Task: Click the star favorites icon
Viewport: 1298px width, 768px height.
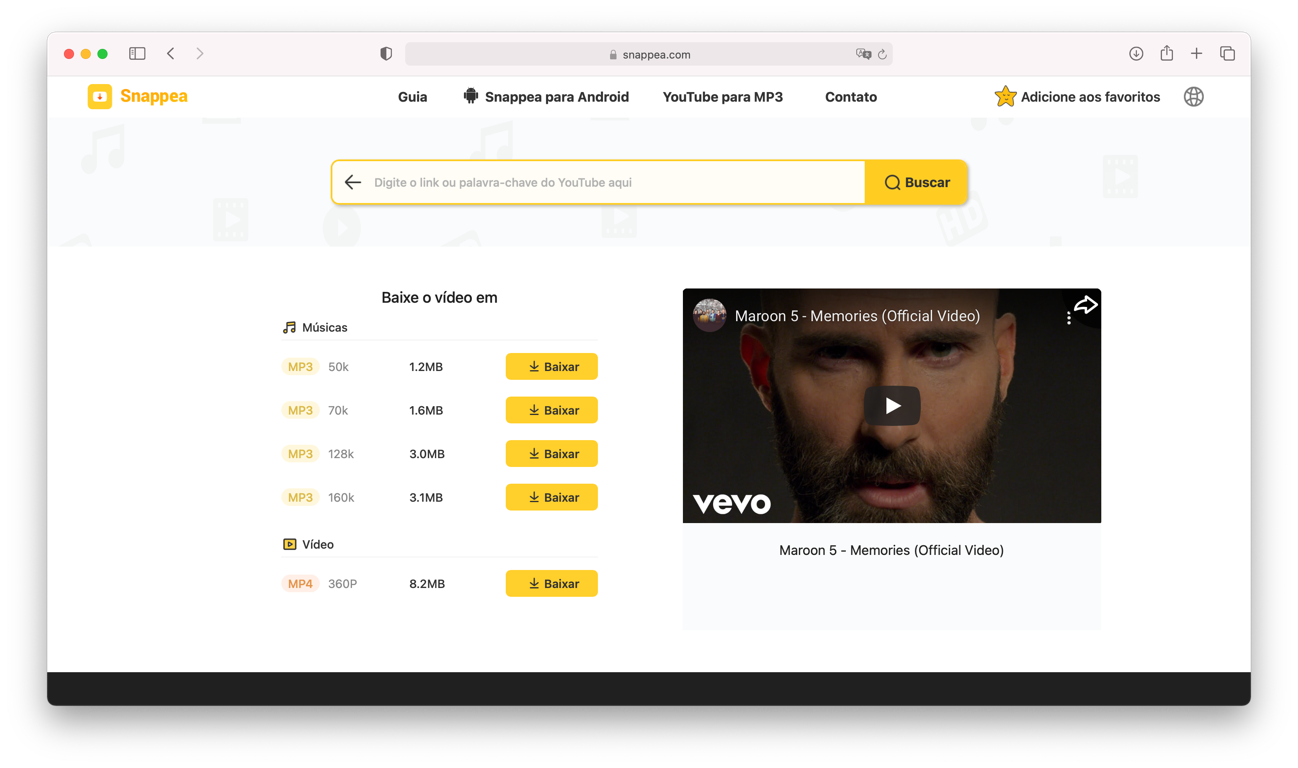Action: [1005, 96]
